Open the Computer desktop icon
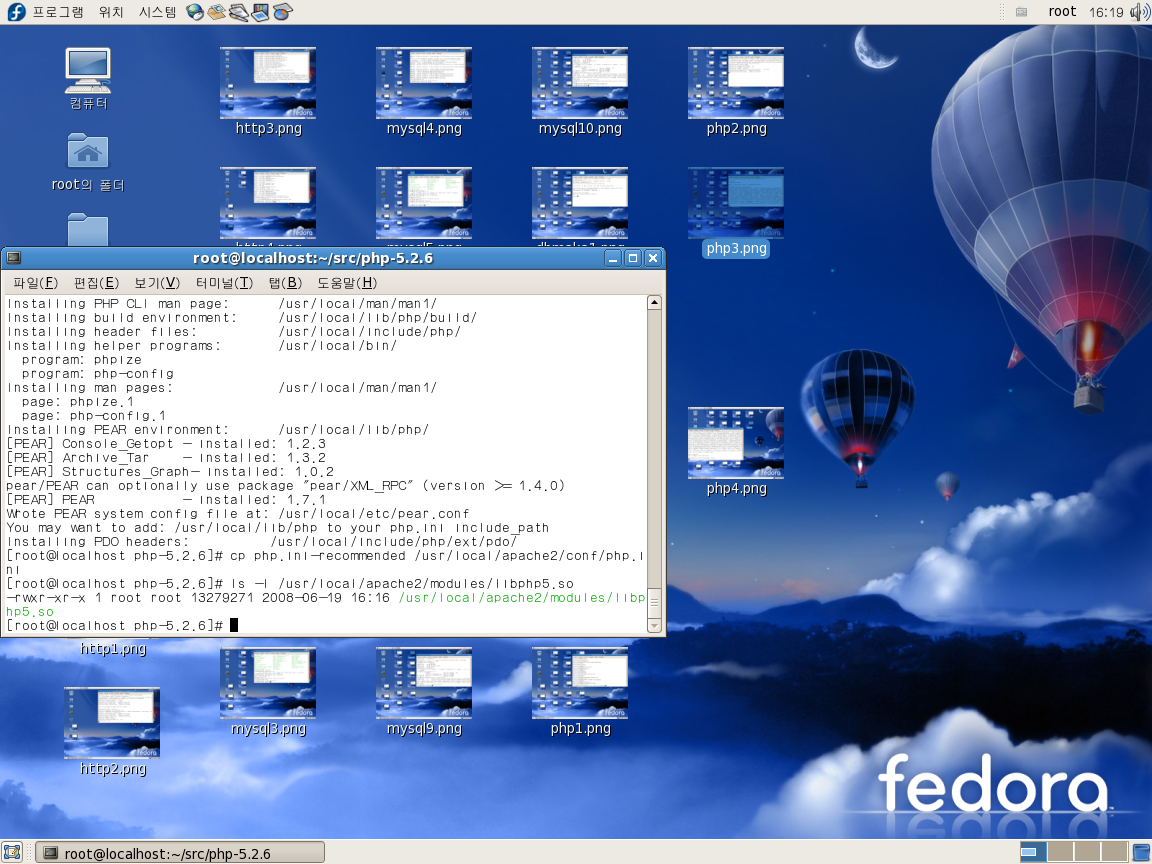The height and width of the screenshot is (864, 1152). tap(88, 70)
